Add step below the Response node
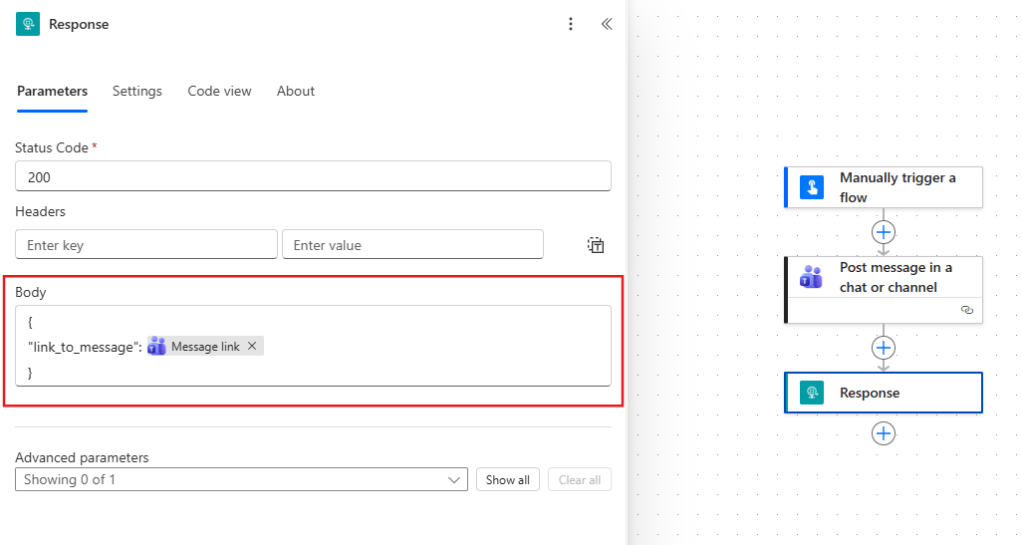1022x545 pixels. click(883, 434)
